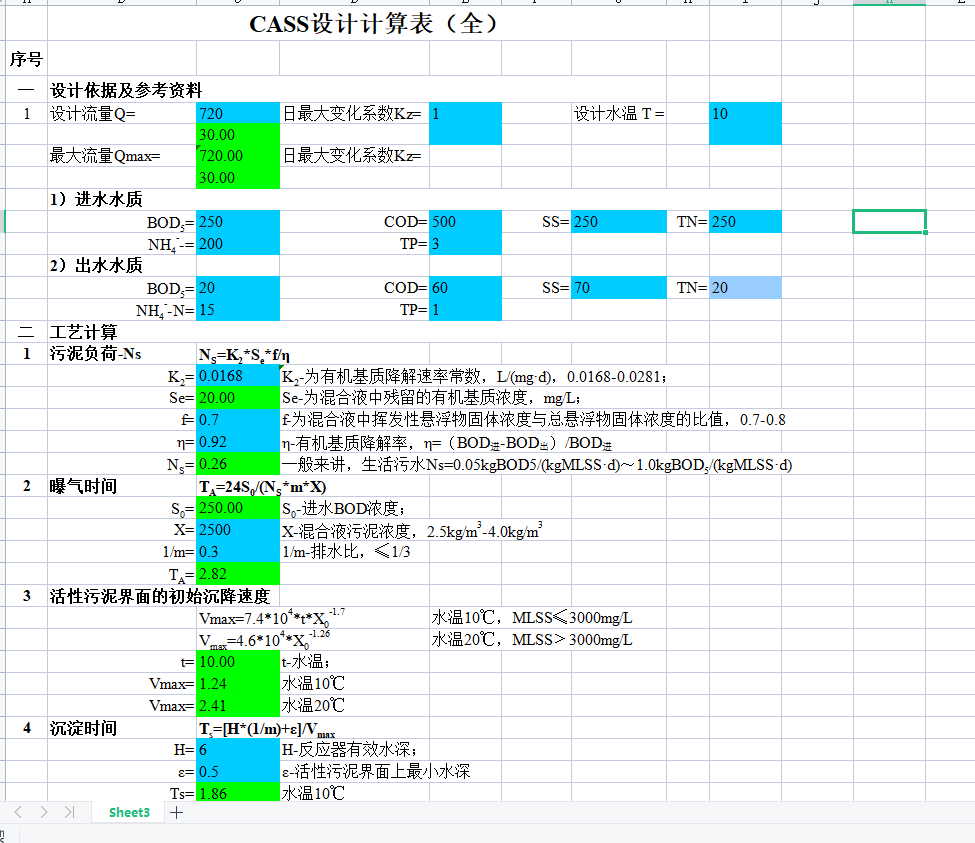
Task: Add a new sheet with plus icon
Action: click(177, 812)
